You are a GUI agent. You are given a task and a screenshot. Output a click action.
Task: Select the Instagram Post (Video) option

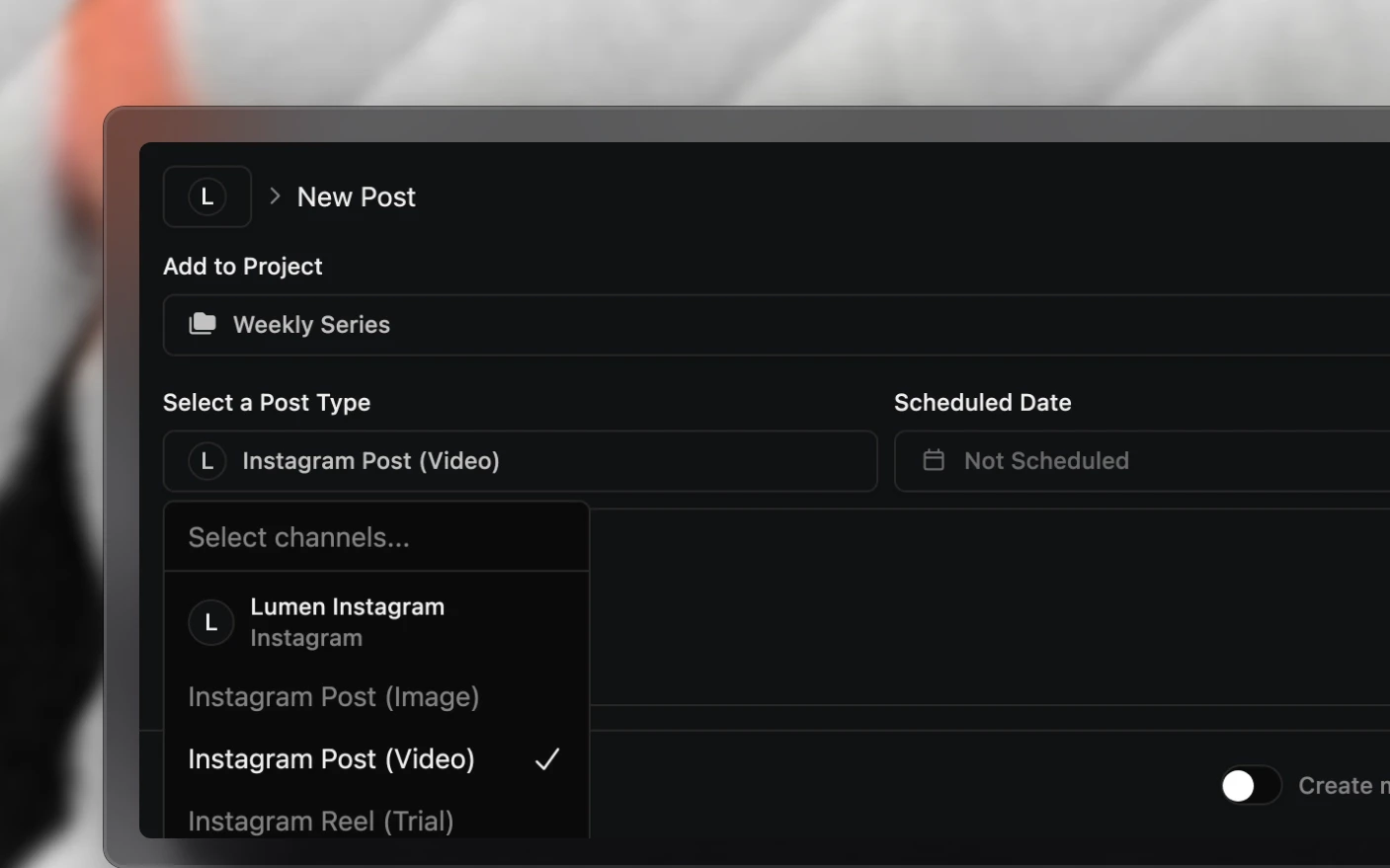coord(376,758)
